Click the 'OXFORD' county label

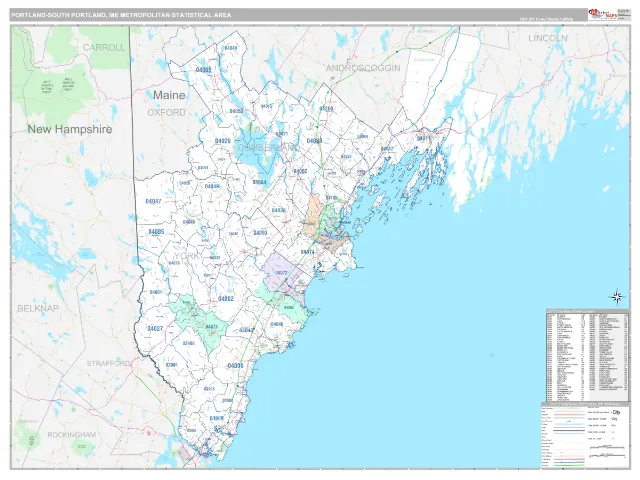[x=167, y=112]
